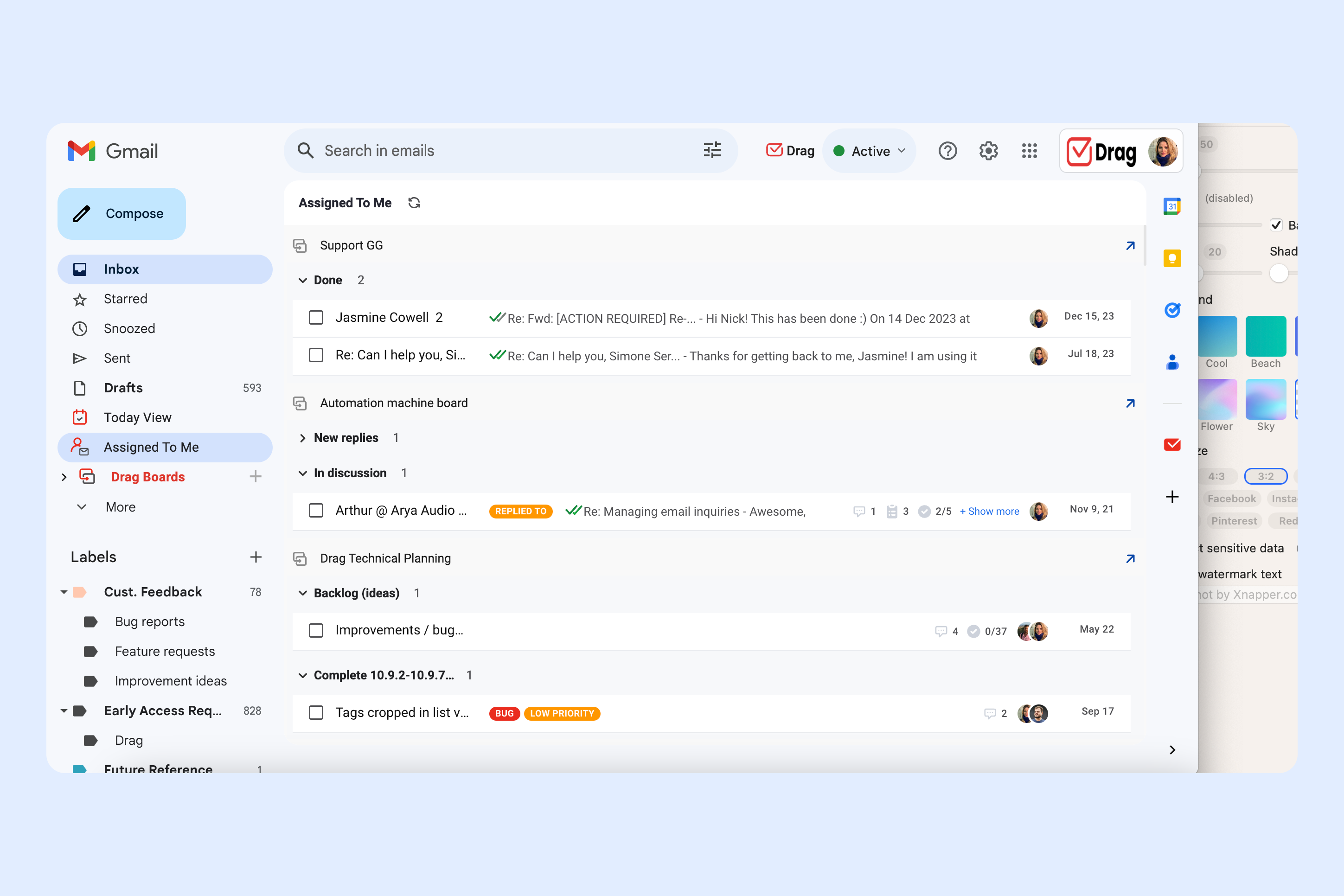Collapse the Cust. Feedback label
Screen dimensions: 1344x896
click(x=64, y=592)
